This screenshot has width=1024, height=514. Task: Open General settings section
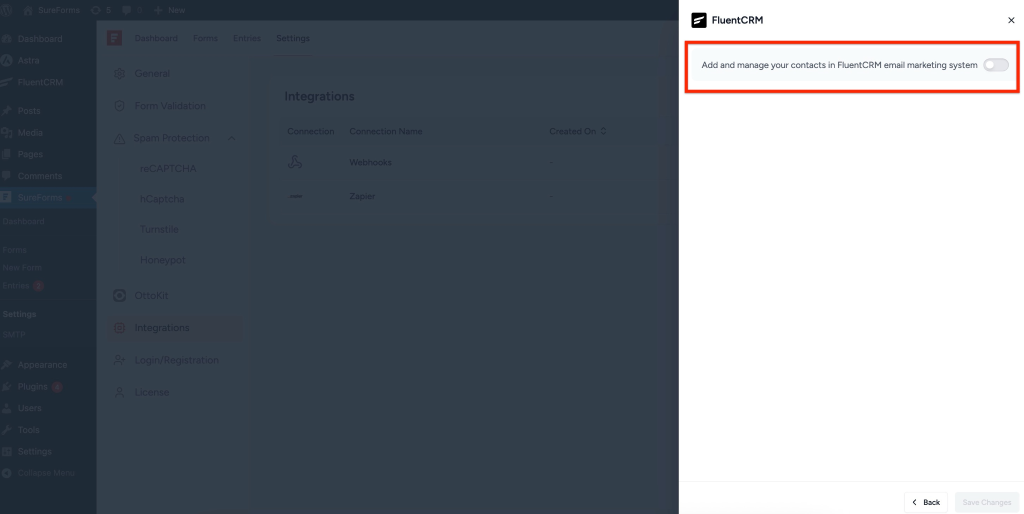(x=152, y=74)
